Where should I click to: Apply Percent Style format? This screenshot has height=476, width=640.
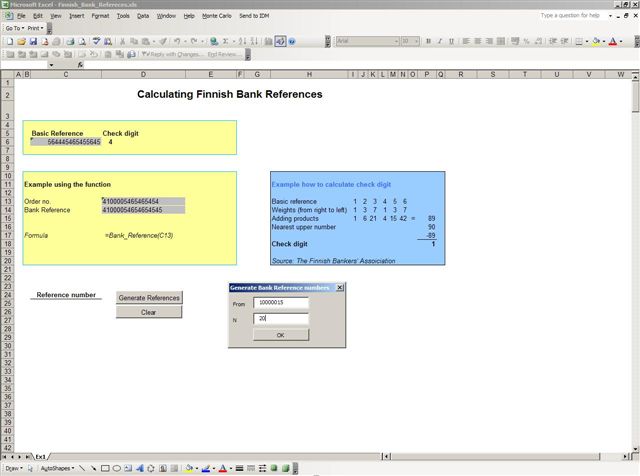click(527, 41)
